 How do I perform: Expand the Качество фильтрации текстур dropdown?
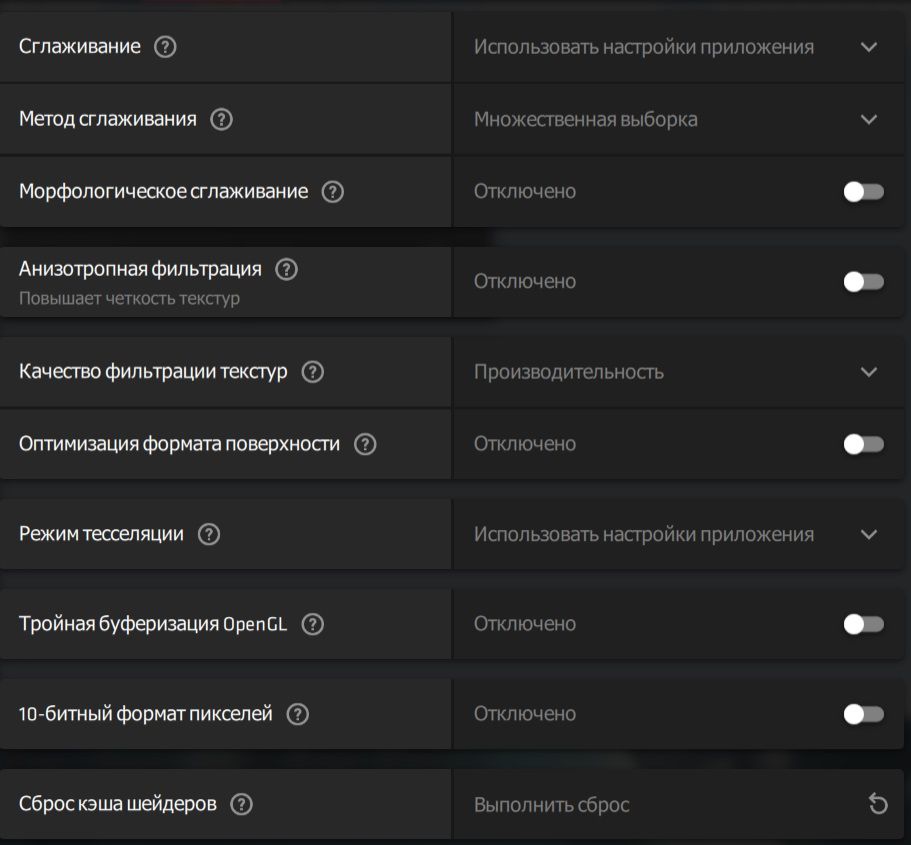(868, 372)
